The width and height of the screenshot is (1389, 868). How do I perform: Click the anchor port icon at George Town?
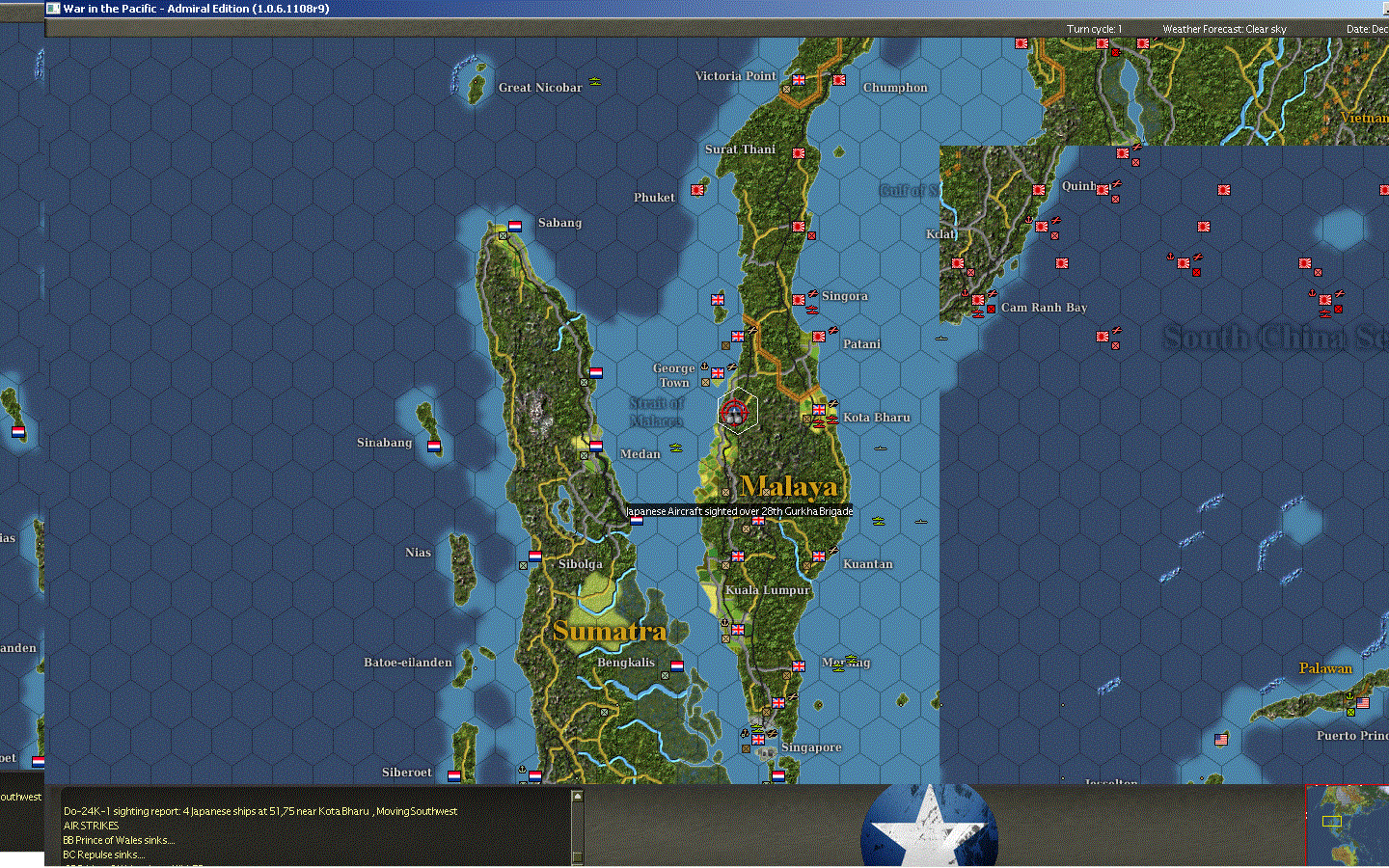704,367
